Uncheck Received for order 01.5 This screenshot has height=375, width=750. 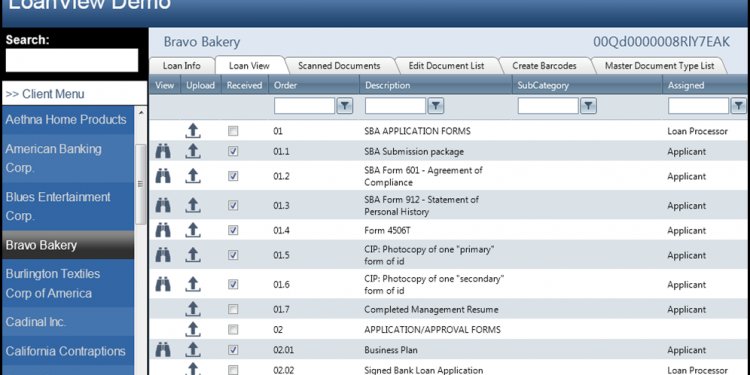[x=233, y=255]
